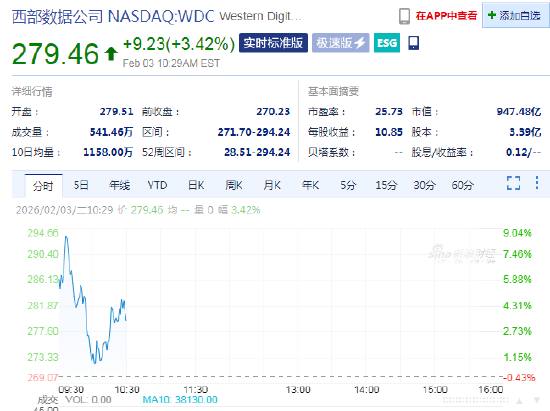
Task: Select the 60分 interval tab
Action: 463,185
